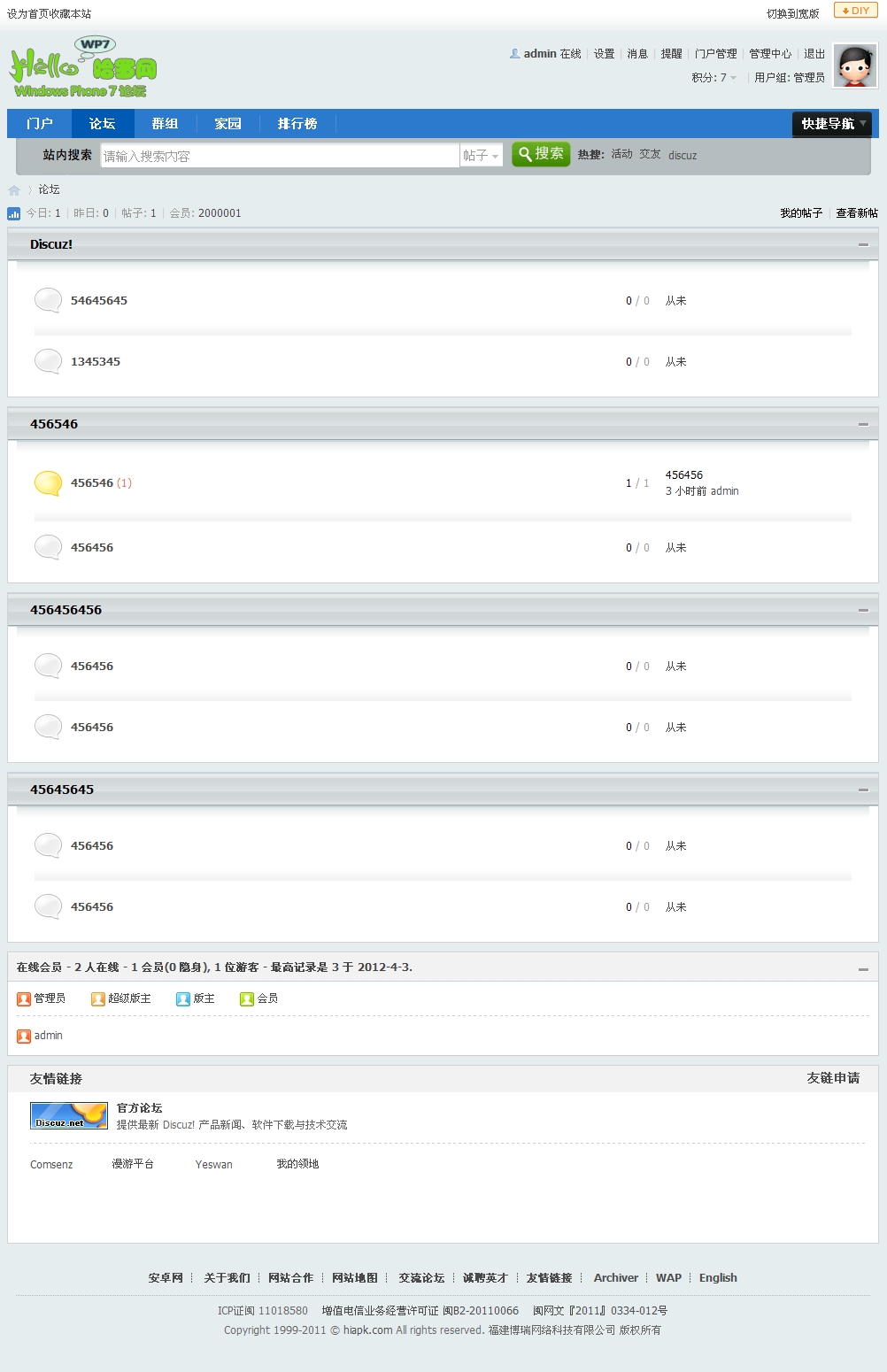This screenshot has height=1372, width=887.
Task: Click the 版主 group icon
Action: point(183,998)
